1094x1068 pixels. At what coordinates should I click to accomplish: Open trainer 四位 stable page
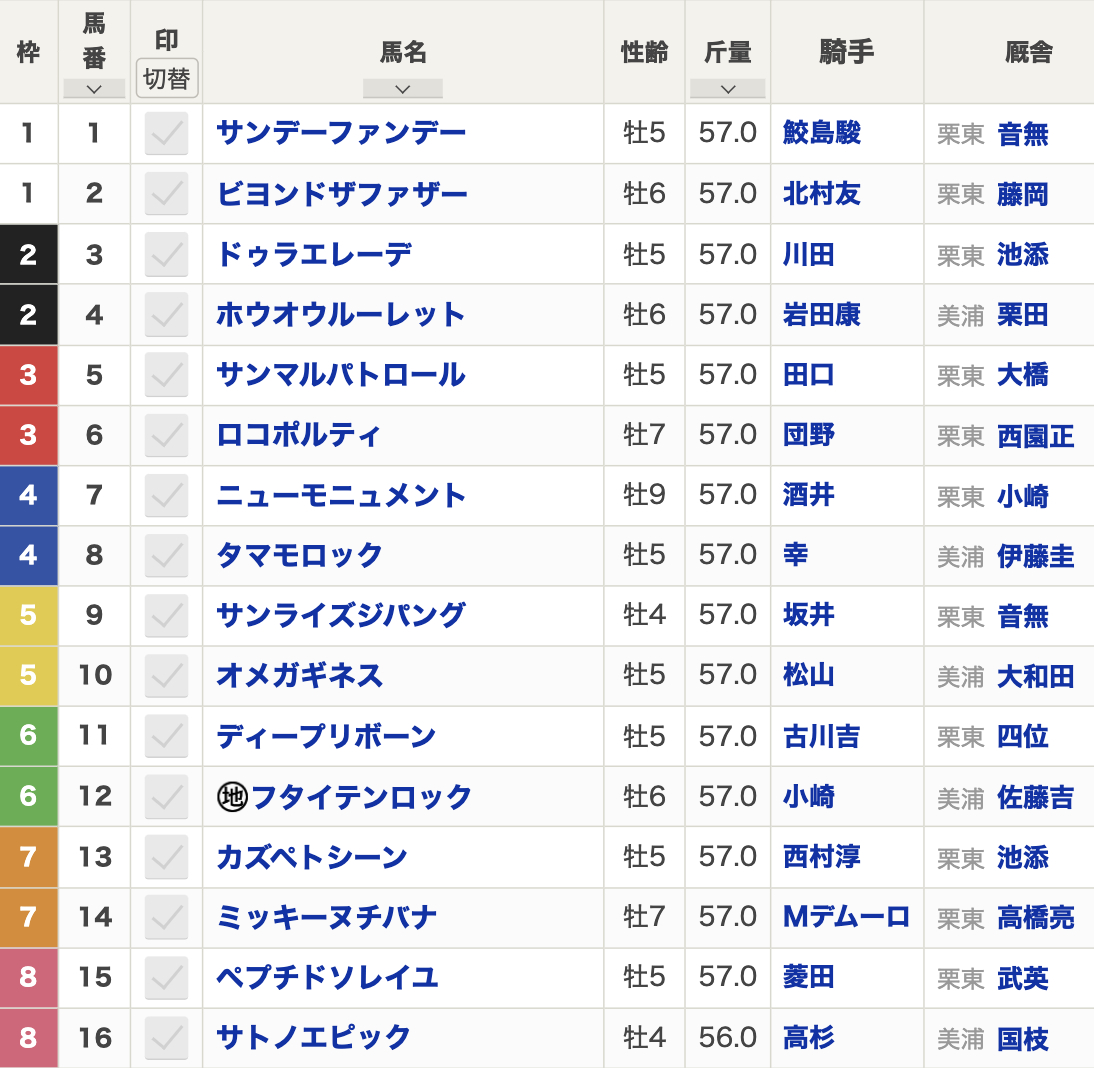pos(1023,736)
